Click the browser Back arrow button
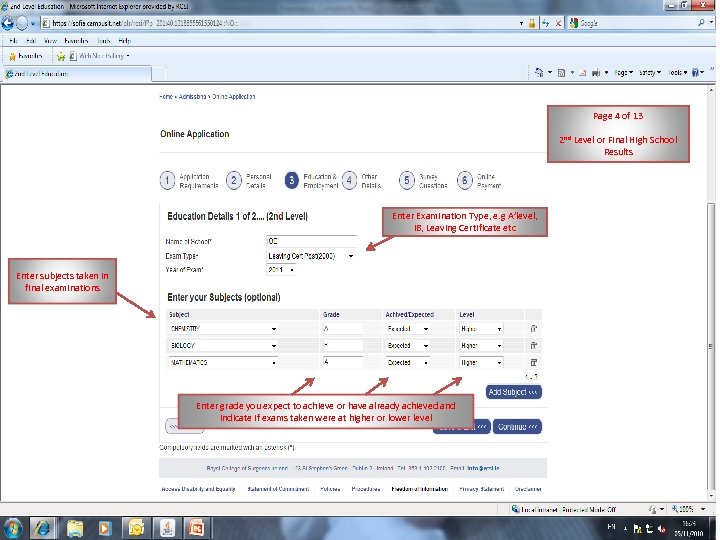The image size is (720, 540). pos(8,23)
